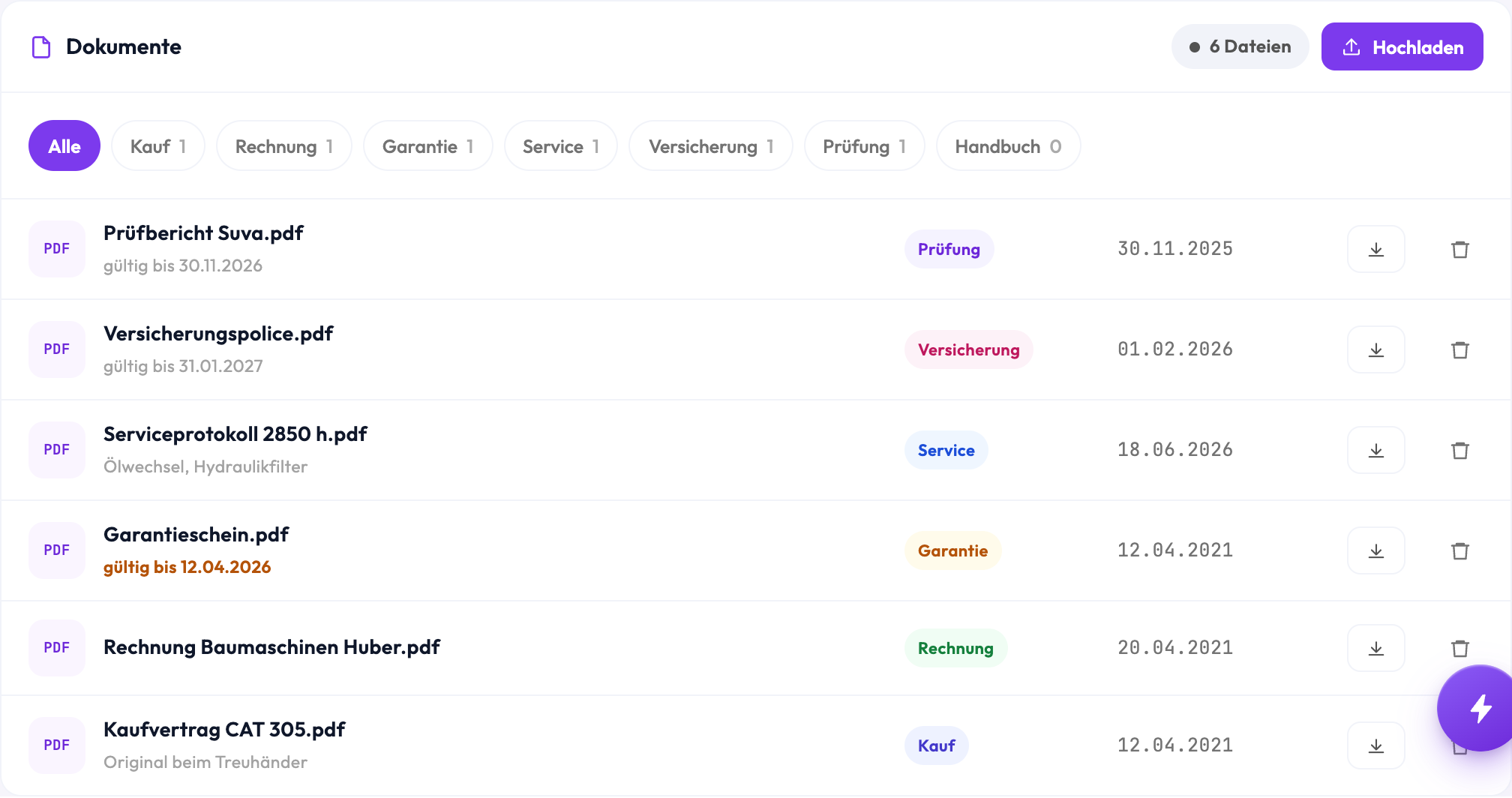Screen dimensions: 1512x798
Task: Click the Garantie tag on Garantieschein row
Action: (x=952, y=550)
